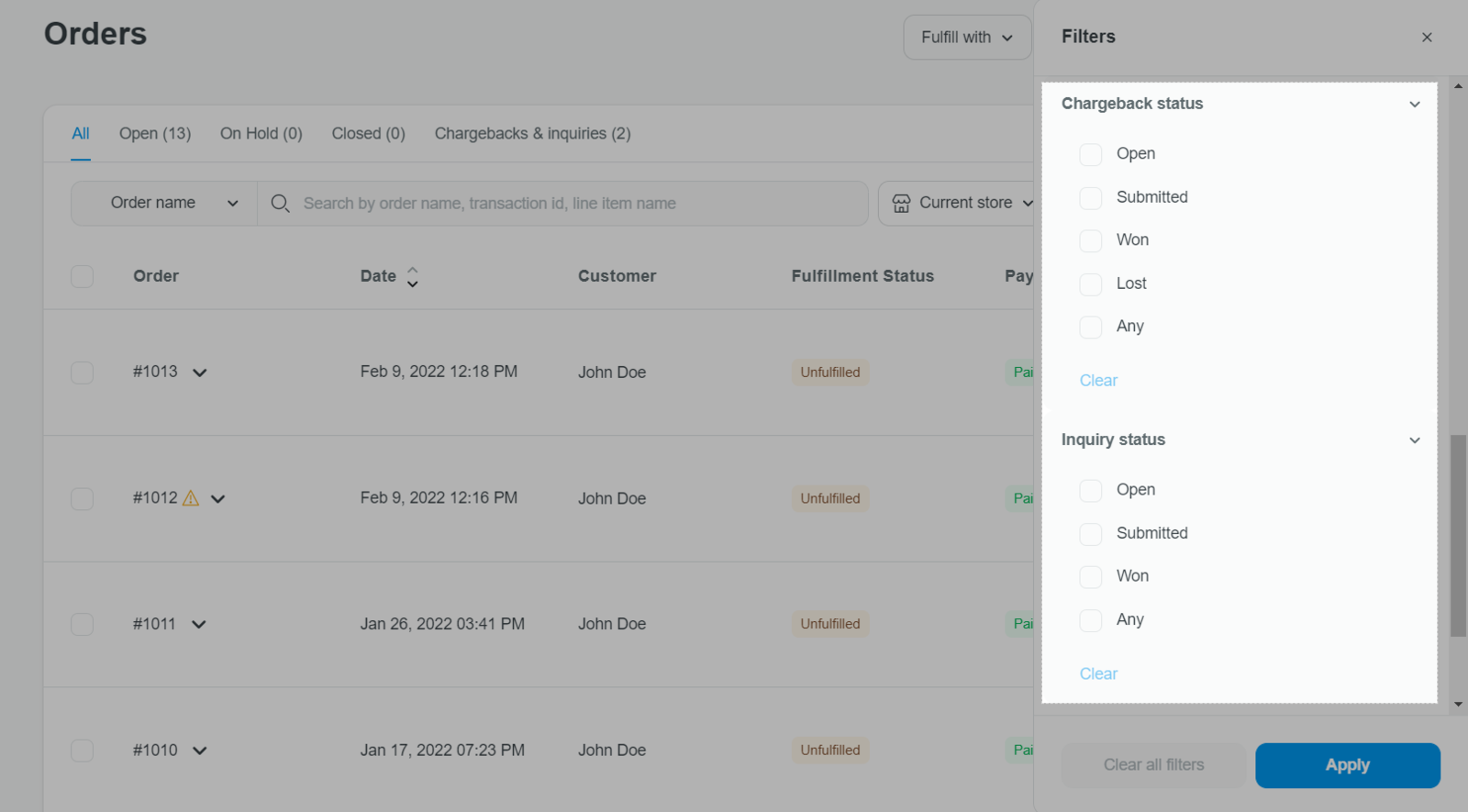
Task: Switch to Chargebacks & inquiries tab
Action: [x=532, y=134]
